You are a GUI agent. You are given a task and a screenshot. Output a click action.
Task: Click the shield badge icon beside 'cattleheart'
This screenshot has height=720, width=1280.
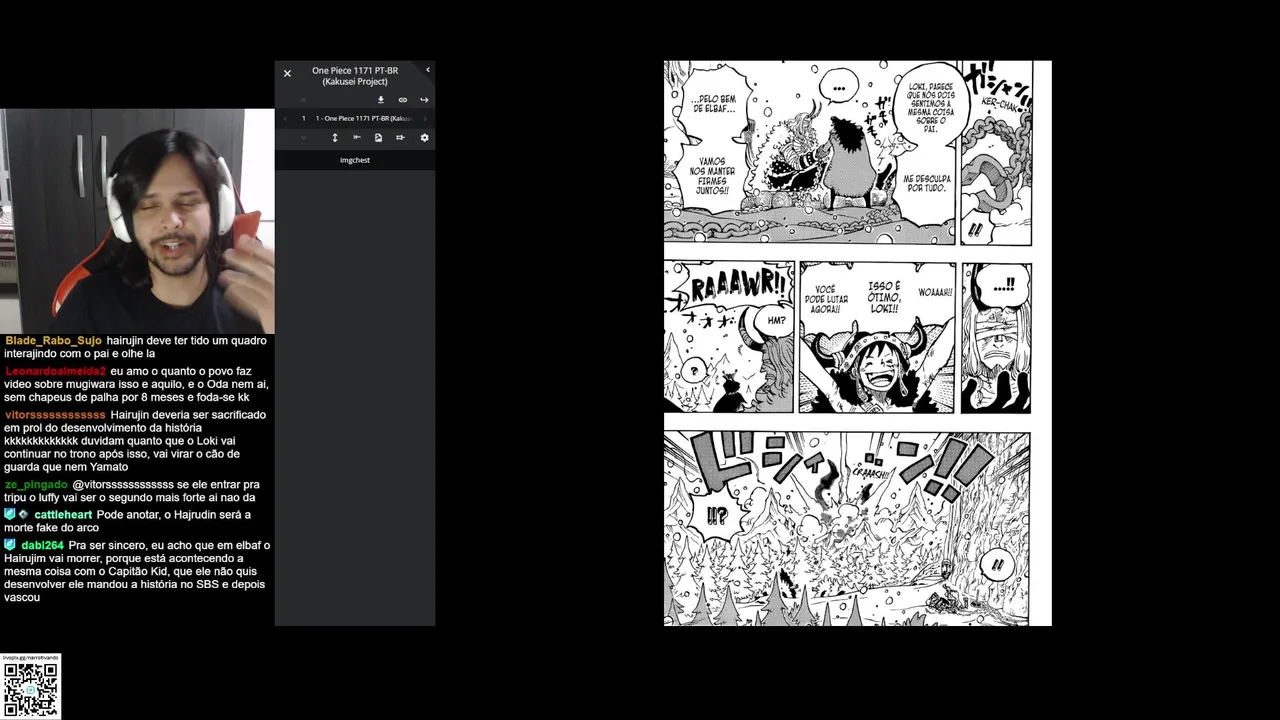click(10, 514)
